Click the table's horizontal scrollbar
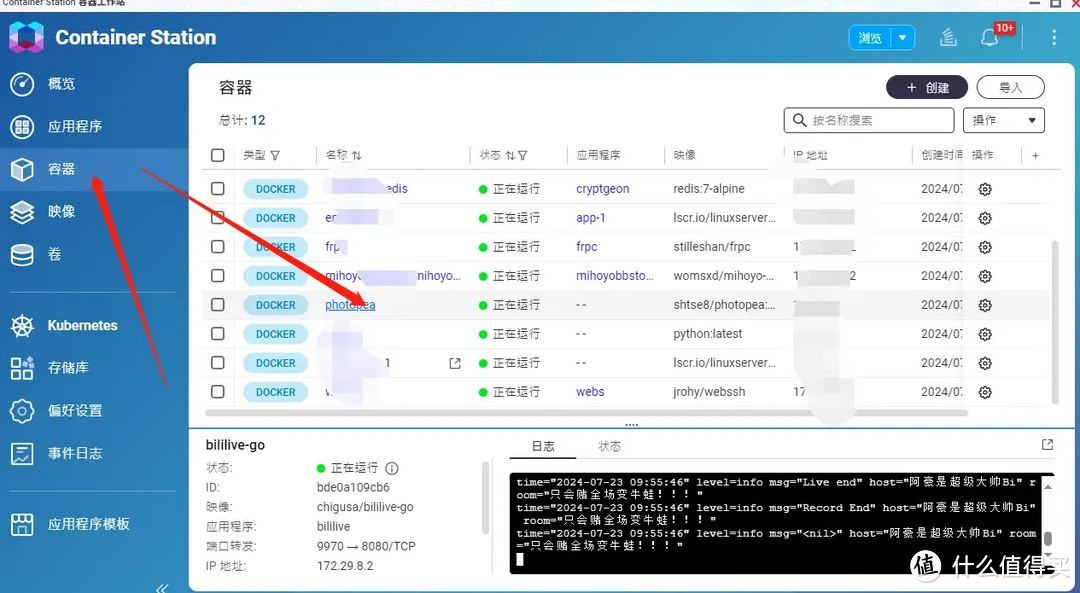This screenshot has height=593, width=1080. click(x=586, y=413)
